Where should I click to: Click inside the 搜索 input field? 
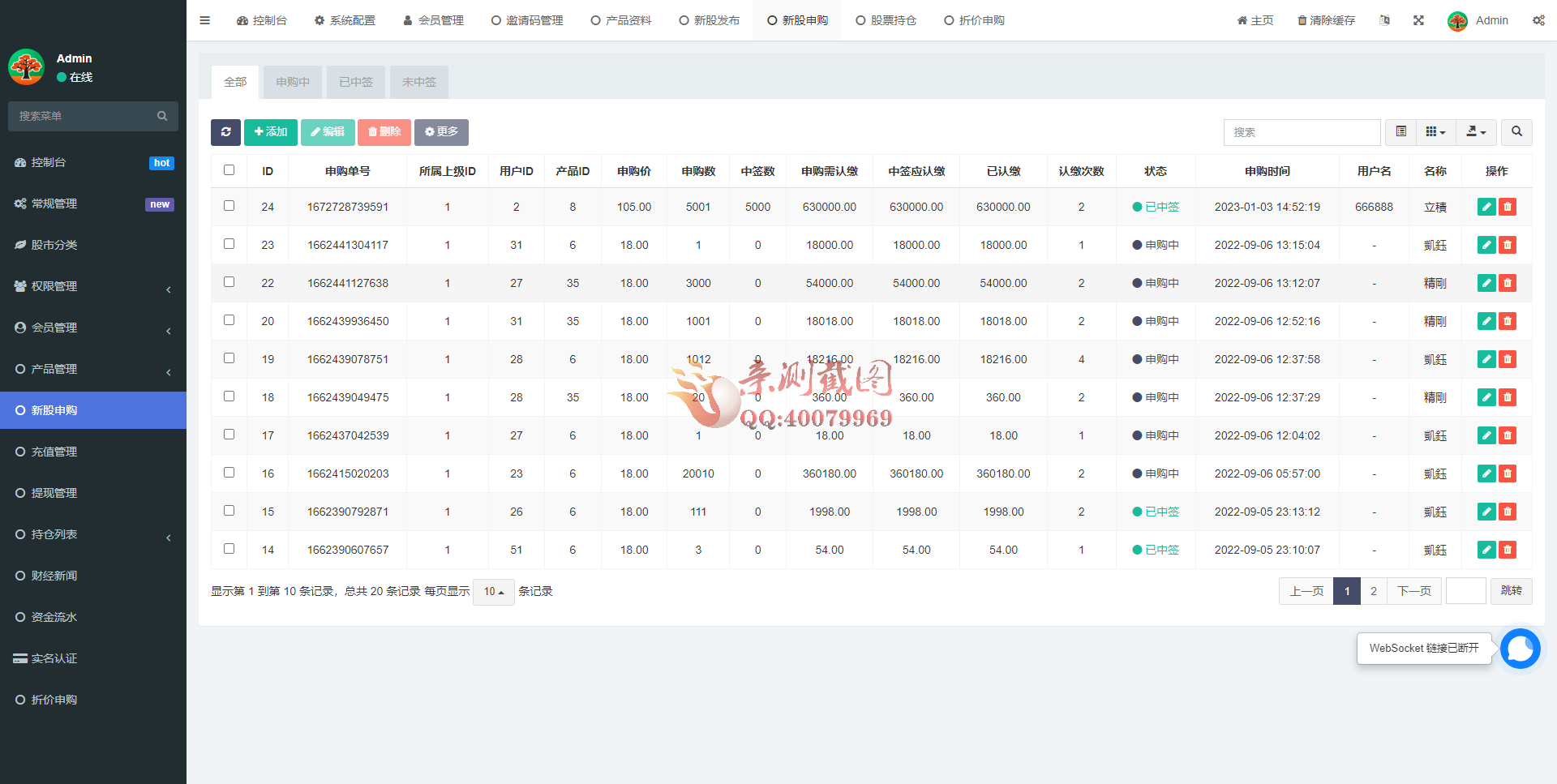pos(1302,132)
